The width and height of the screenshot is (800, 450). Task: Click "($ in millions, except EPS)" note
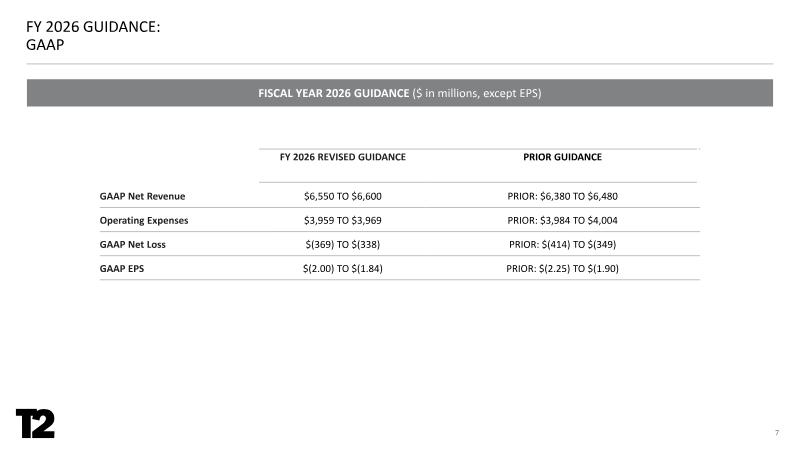pyautogui.click(x=476, y=93)
